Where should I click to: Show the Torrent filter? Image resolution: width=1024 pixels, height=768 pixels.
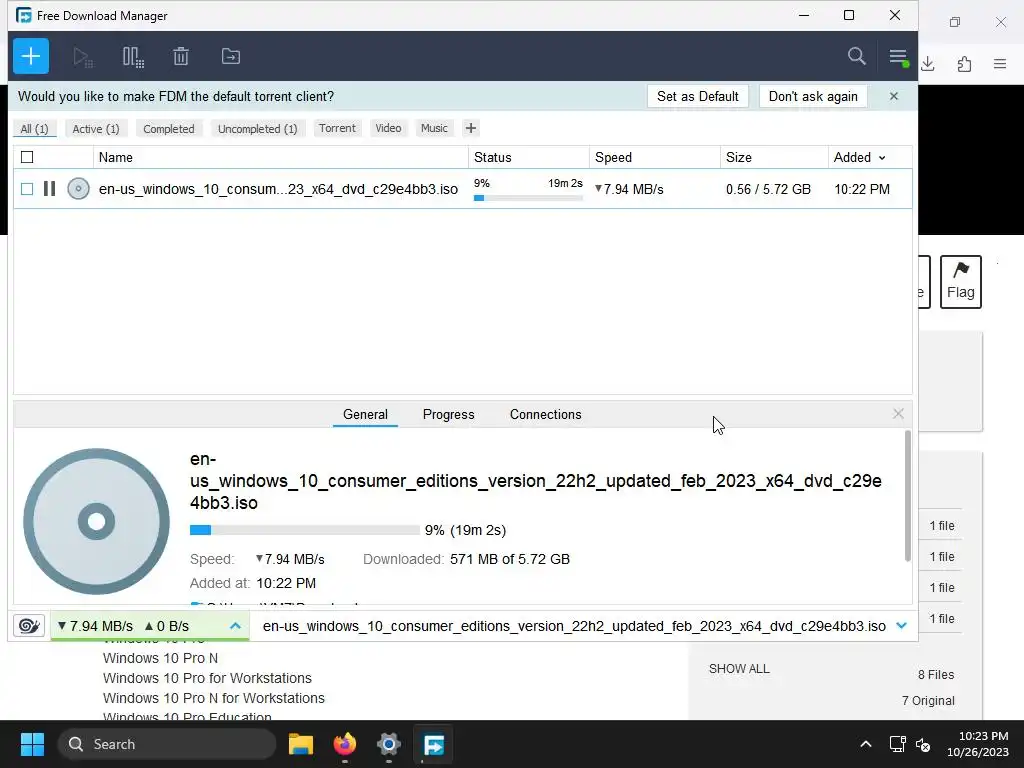point(337,128)
